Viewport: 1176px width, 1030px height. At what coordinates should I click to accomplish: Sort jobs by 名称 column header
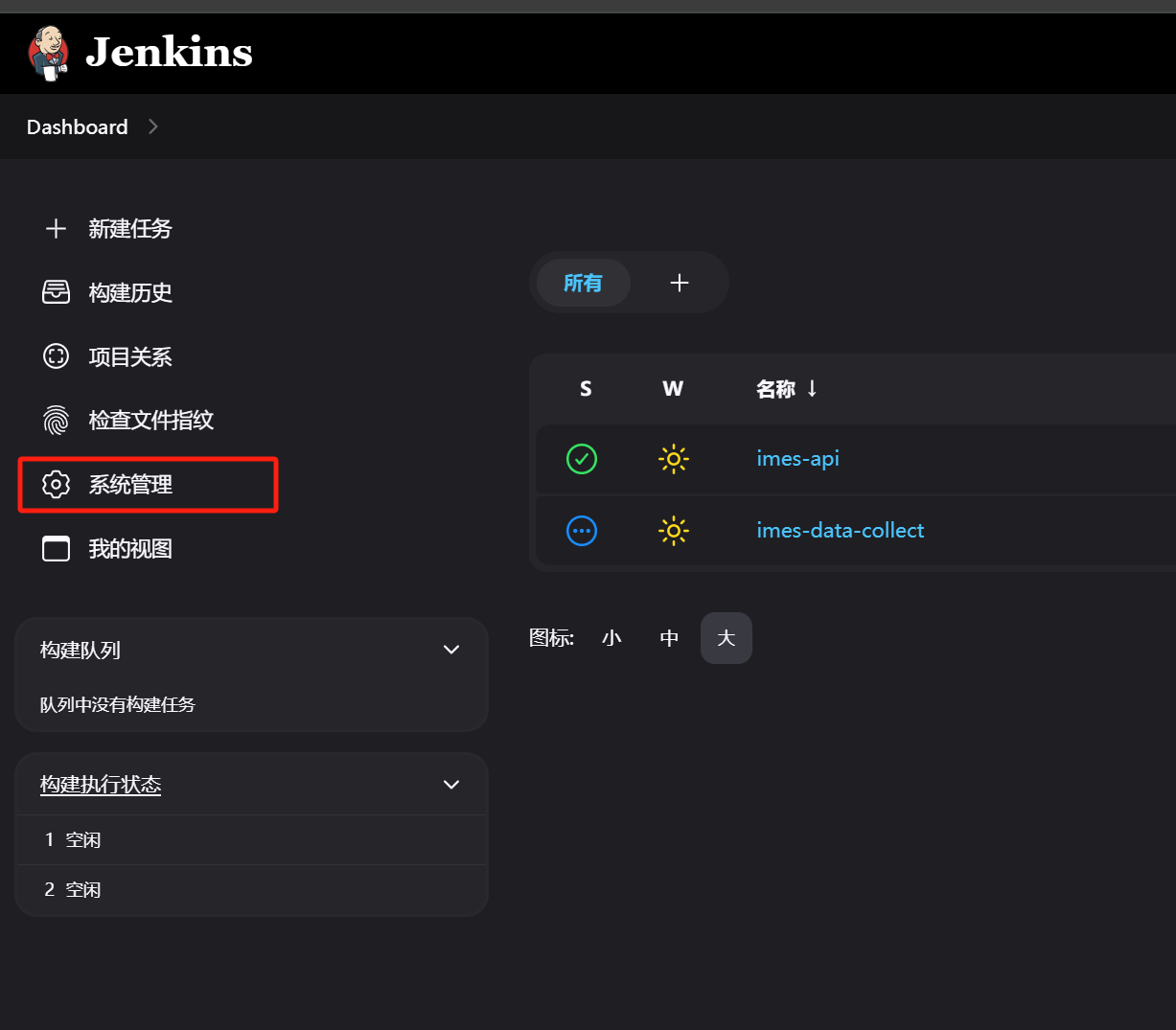tap(787, 389)
